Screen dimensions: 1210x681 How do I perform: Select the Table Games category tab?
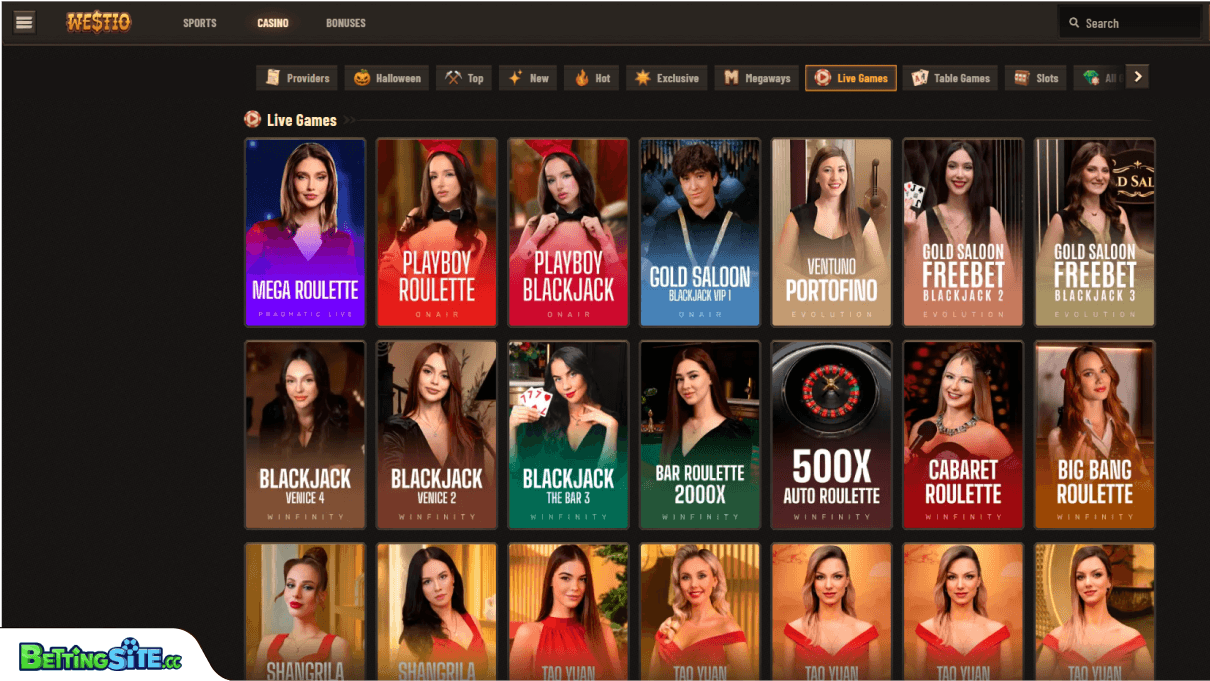coord(950,78)
